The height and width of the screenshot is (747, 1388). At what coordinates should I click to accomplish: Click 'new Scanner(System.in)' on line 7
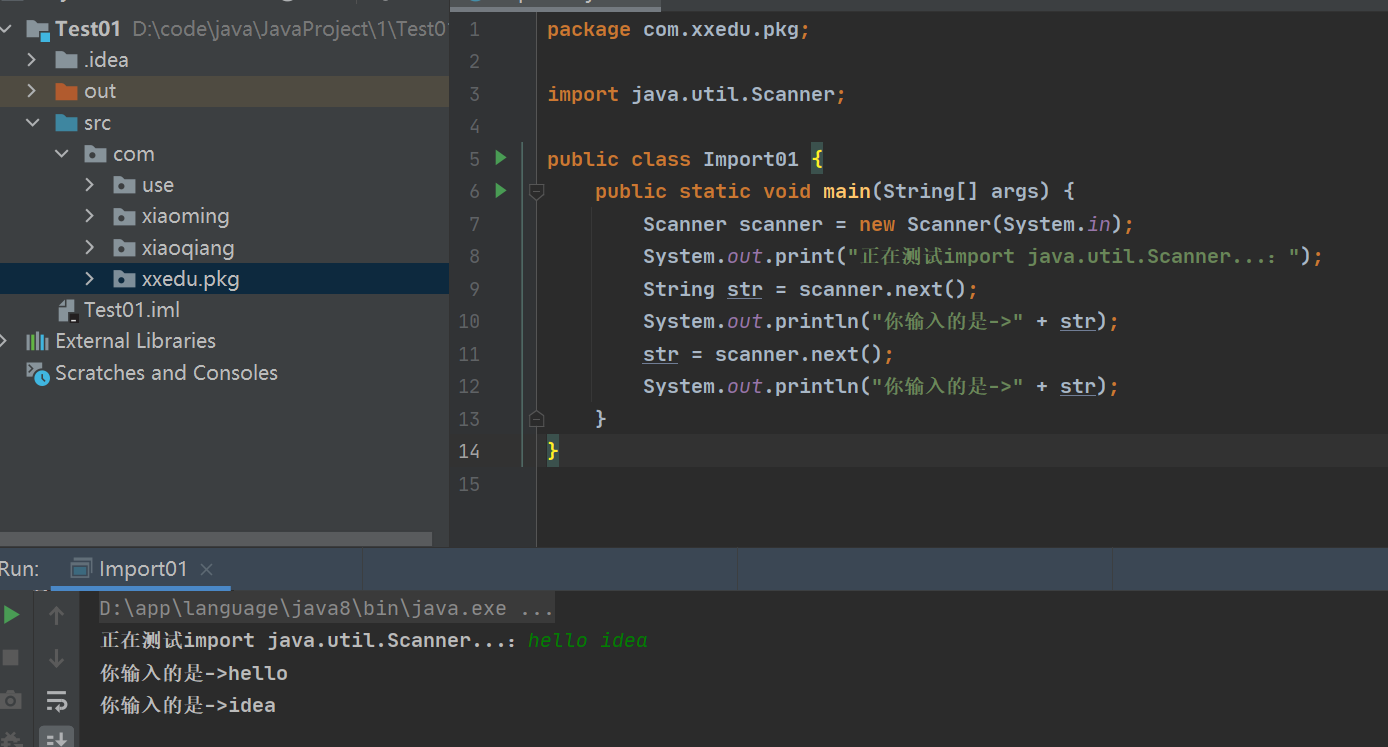[x=990, y=224]
